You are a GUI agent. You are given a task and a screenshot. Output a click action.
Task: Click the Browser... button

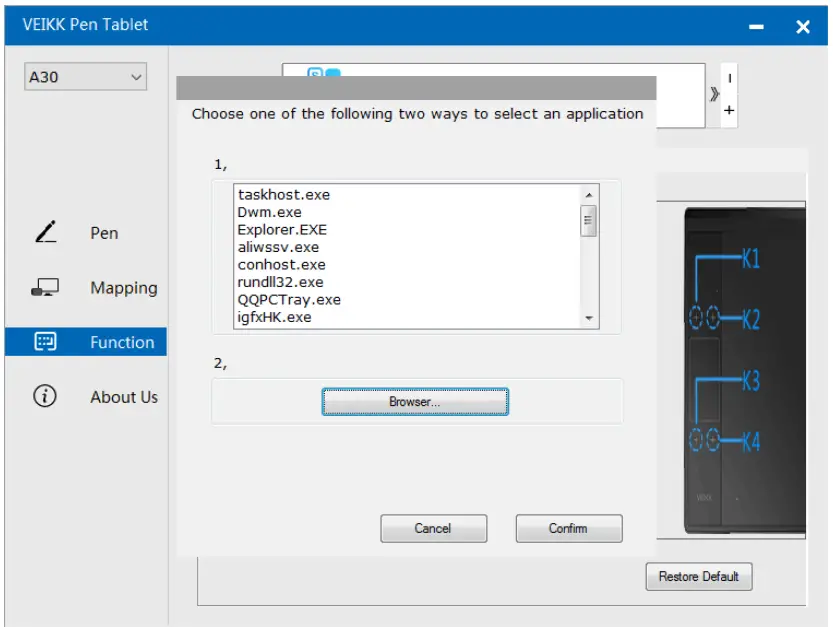click(x=415, y=402)
